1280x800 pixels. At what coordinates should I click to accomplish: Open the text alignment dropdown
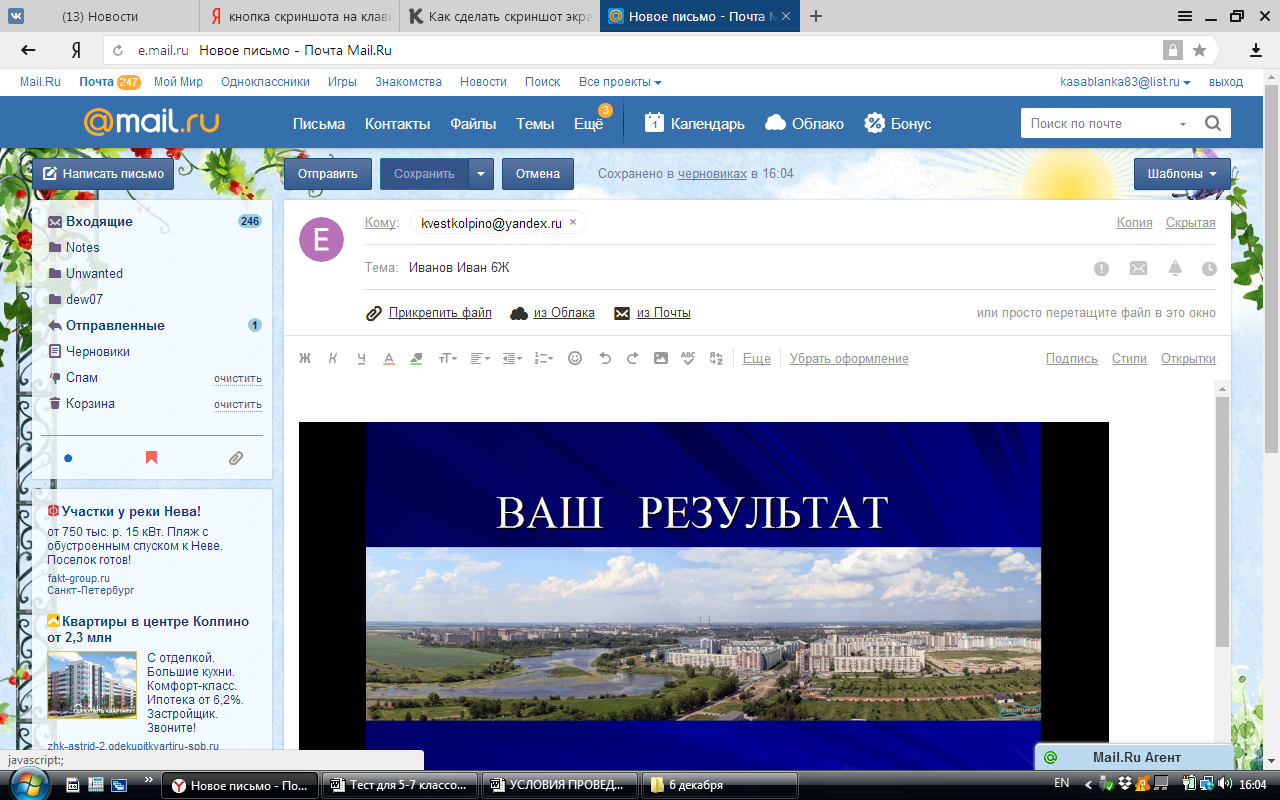point(480,358)
